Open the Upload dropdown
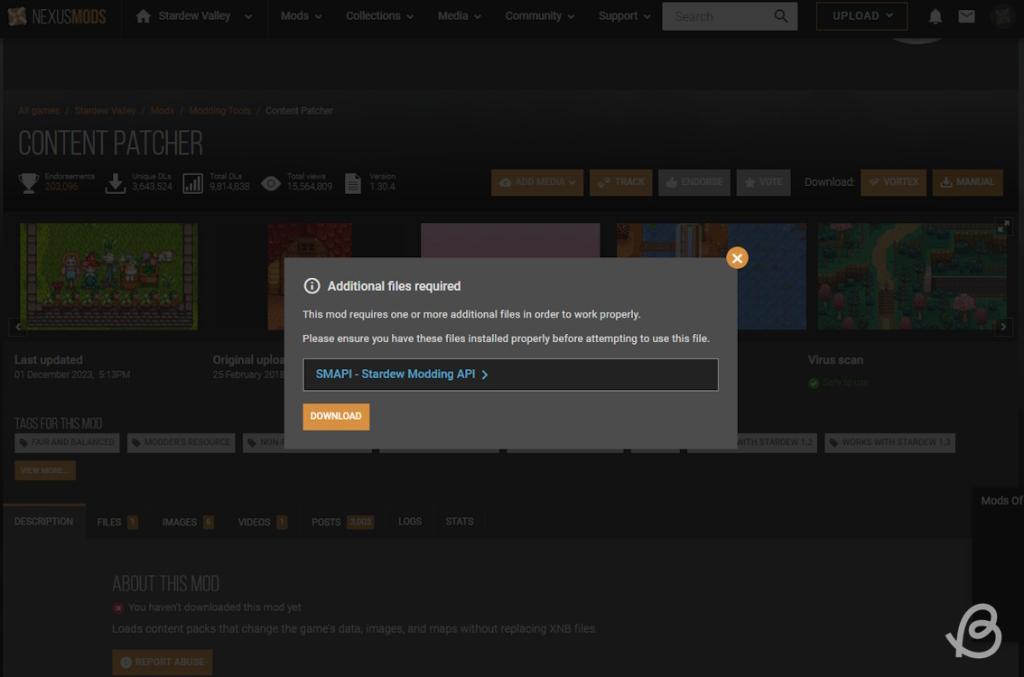The height and width of the screenshot is (677, 1024). click(861, 16)
